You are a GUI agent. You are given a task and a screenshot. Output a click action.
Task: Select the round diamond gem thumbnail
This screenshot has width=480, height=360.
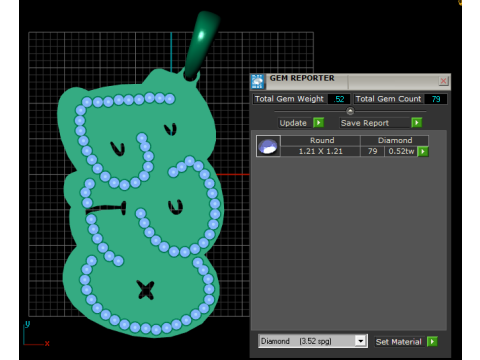coord(268,146)
